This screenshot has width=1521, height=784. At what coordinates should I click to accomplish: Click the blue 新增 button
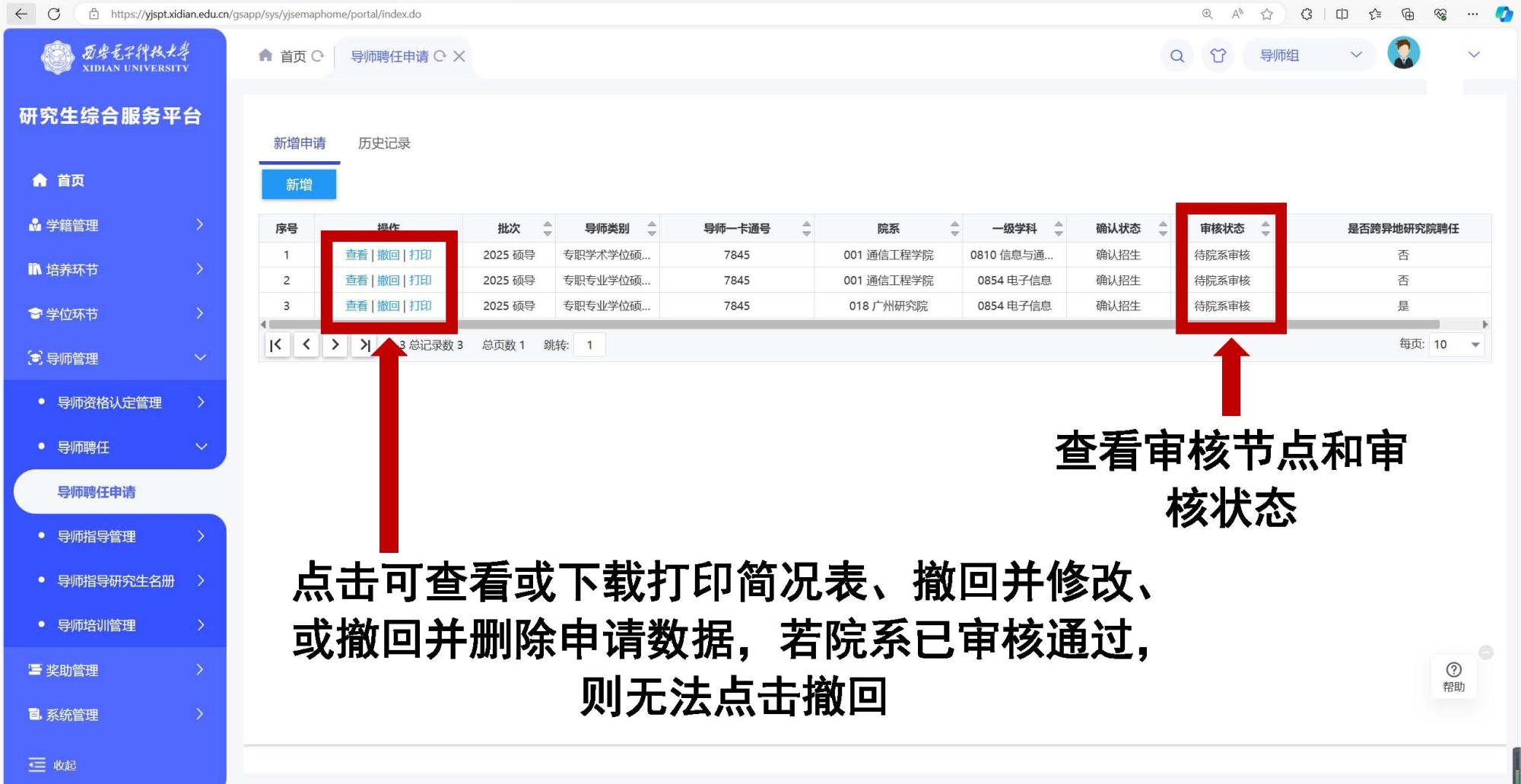(299, 185)
